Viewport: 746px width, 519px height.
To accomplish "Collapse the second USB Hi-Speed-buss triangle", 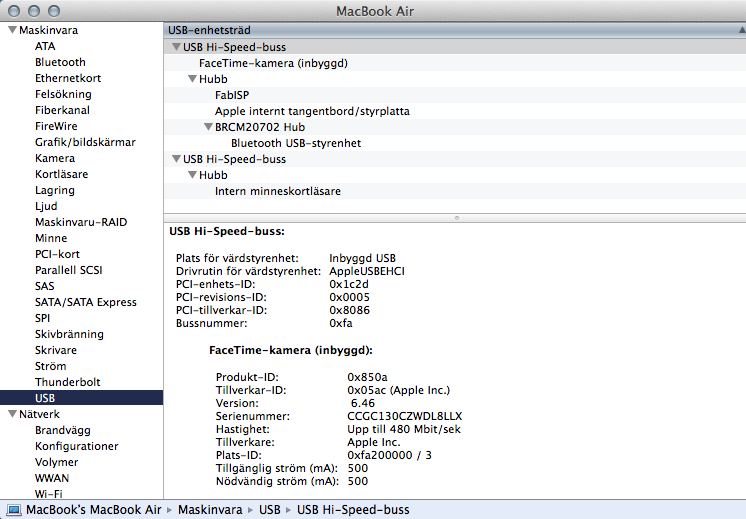I will pyautogui.click(x=177, y=158).
